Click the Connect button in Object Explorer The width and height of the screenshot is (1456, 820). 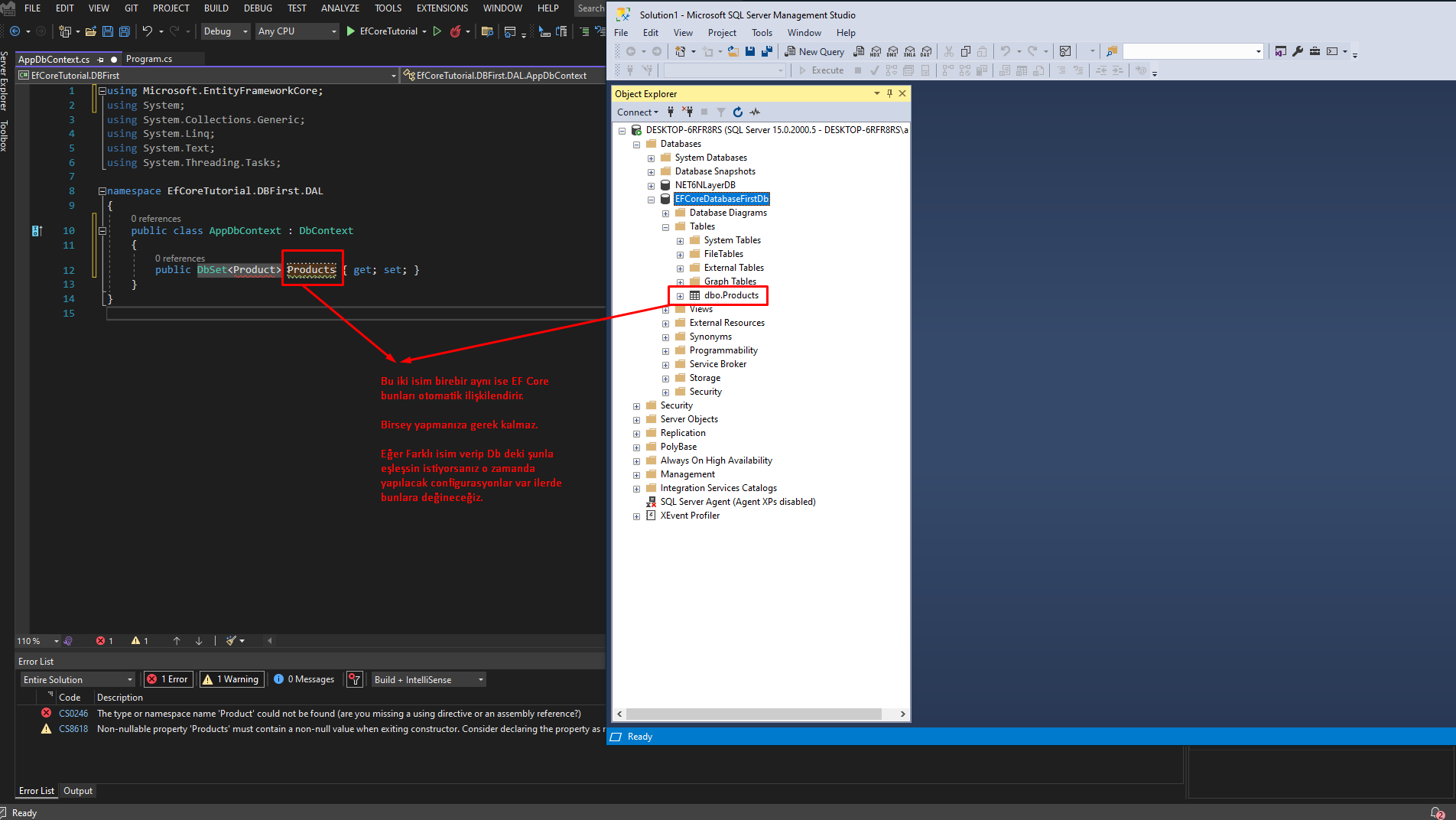(x=634, y=112)
